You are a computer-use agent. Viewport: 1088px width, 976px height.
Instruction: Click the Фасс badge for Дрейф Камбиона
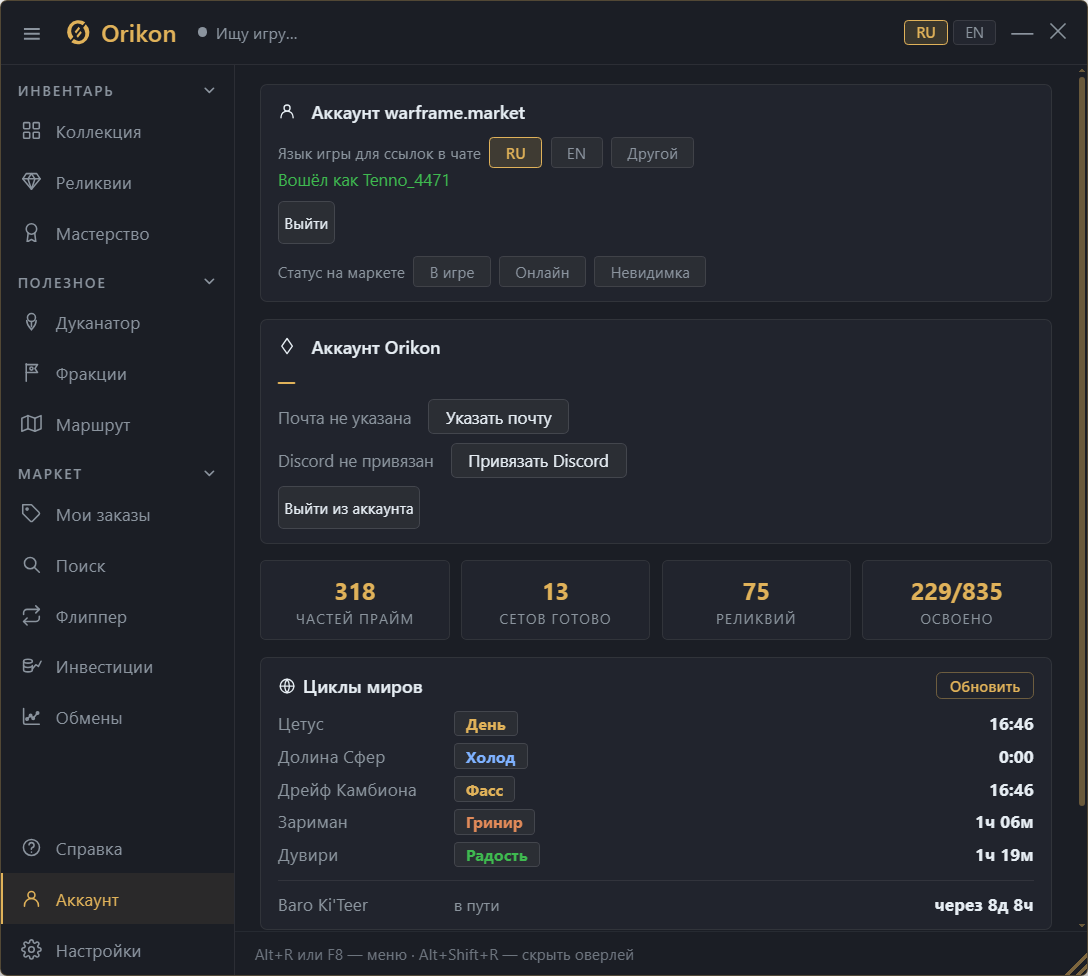coord(484,790)
